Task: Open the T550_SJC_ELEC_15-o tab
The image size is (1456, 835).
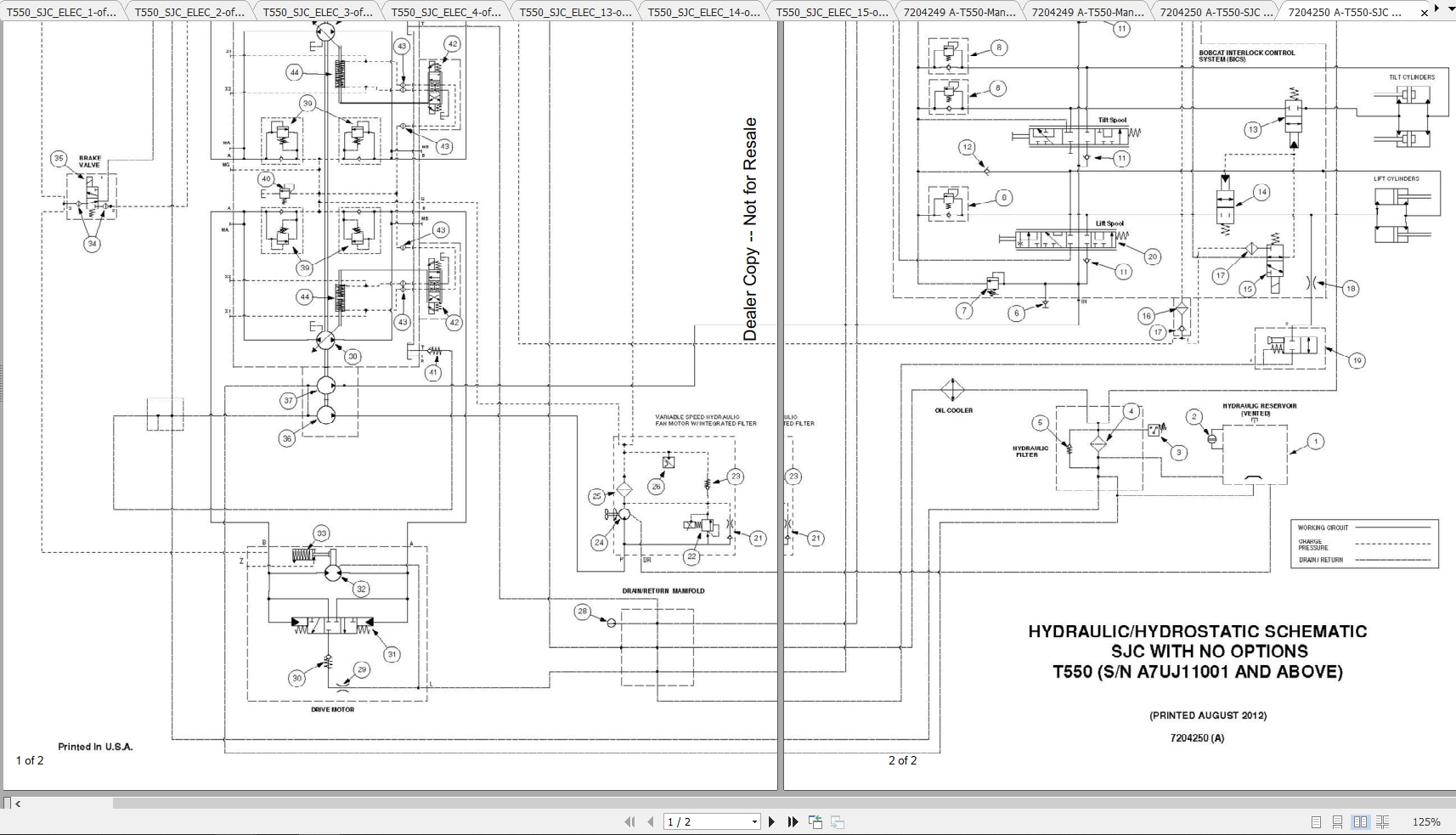Action: pos(831,12)
